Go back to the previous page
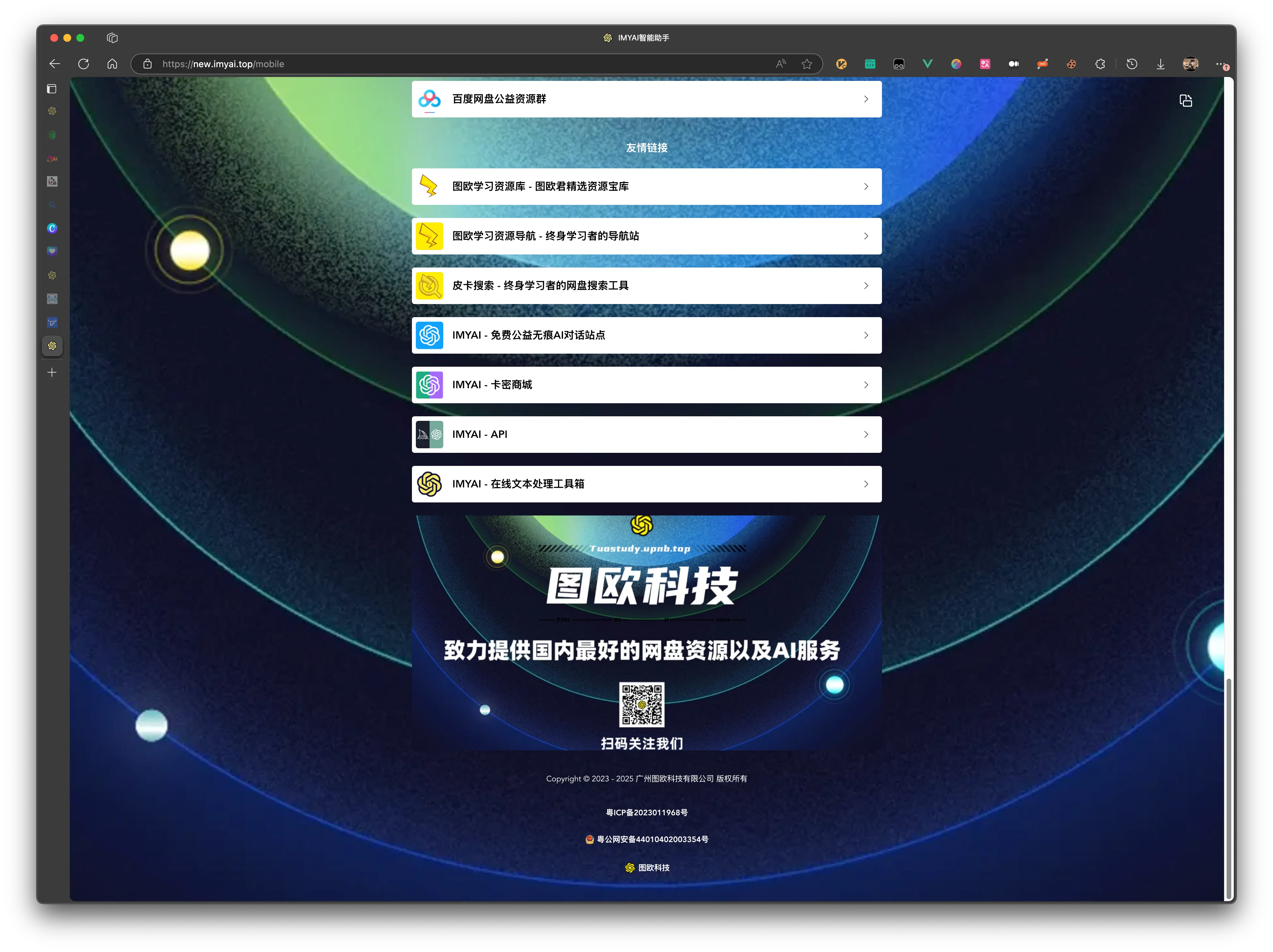 (55, 64)
